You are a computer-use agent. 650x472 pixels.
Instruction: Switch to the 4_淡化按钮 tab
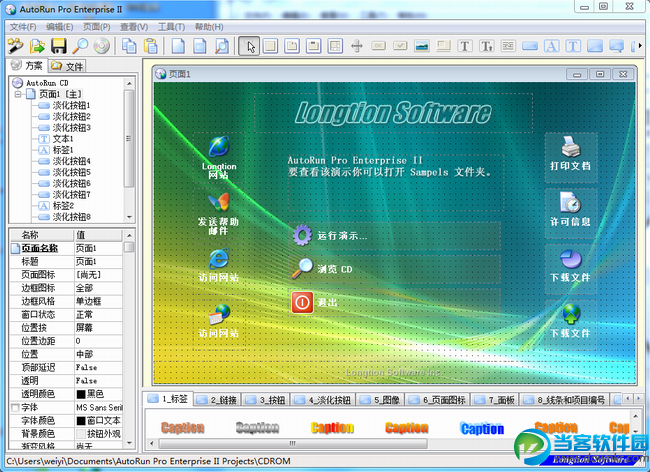click(323, 399)
